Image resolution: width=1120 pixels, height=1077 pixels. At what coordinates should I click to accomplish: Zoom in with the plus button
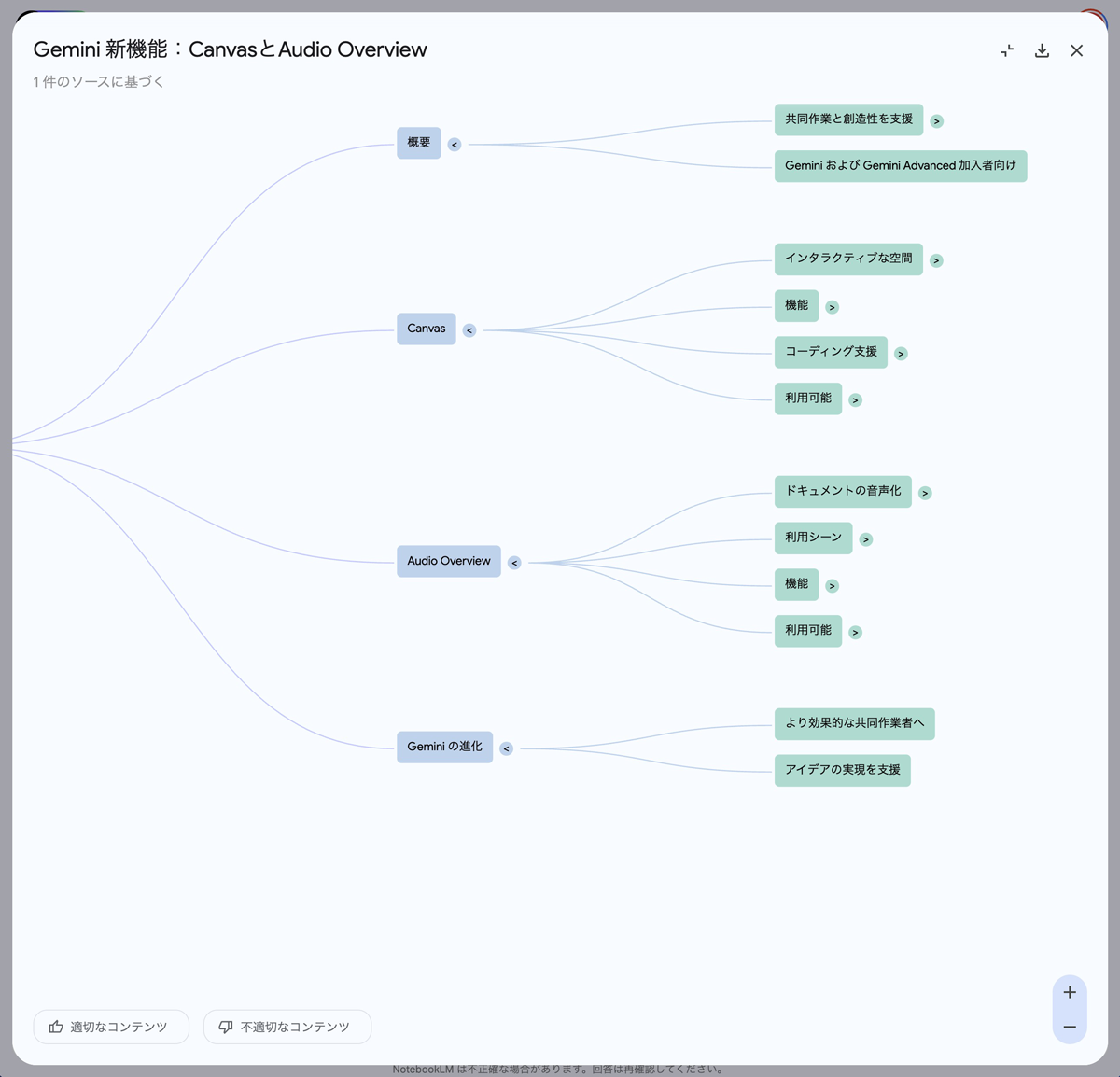pos(1070,992)
